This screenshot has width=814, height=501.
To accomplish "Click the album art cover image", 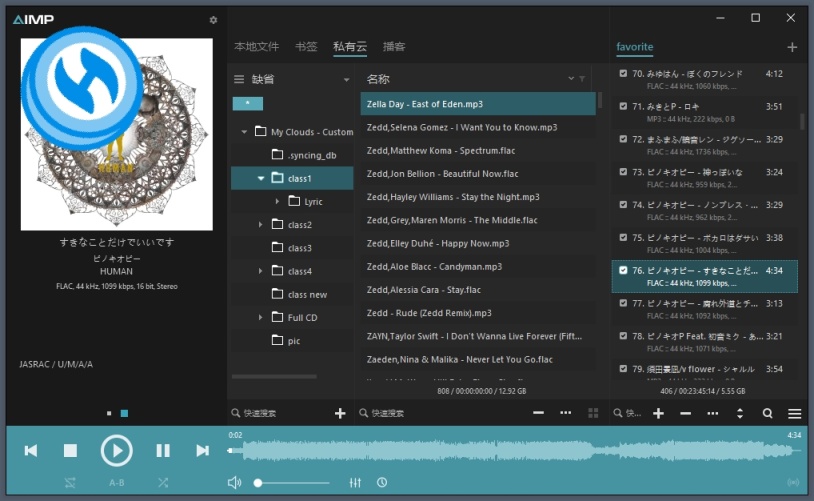I will [116, 134].
